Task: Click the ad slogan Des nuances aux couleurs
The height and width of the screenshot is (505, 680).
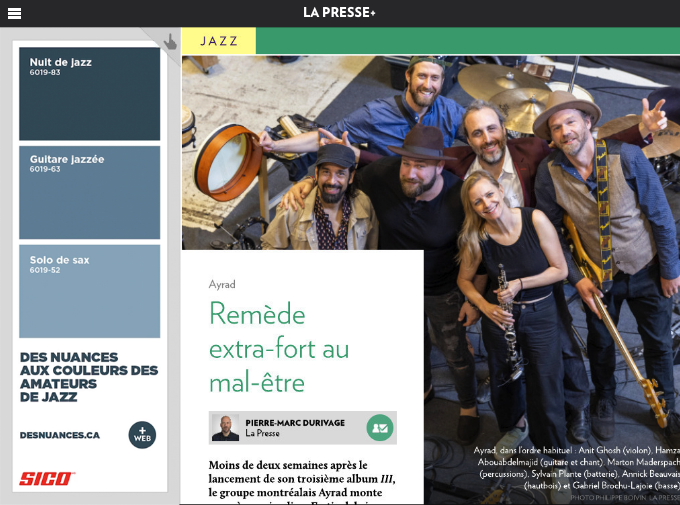Action: tap(89, 377)
